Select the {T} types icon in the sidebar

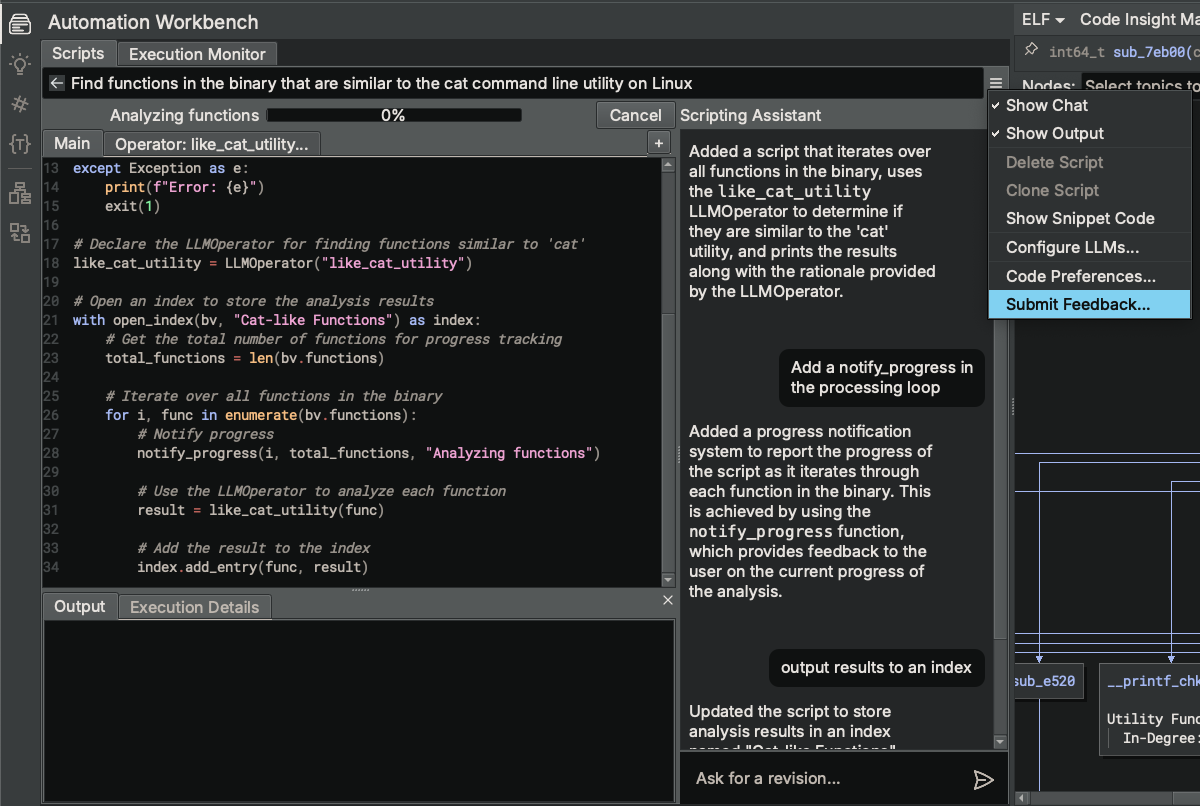point(18,145)
